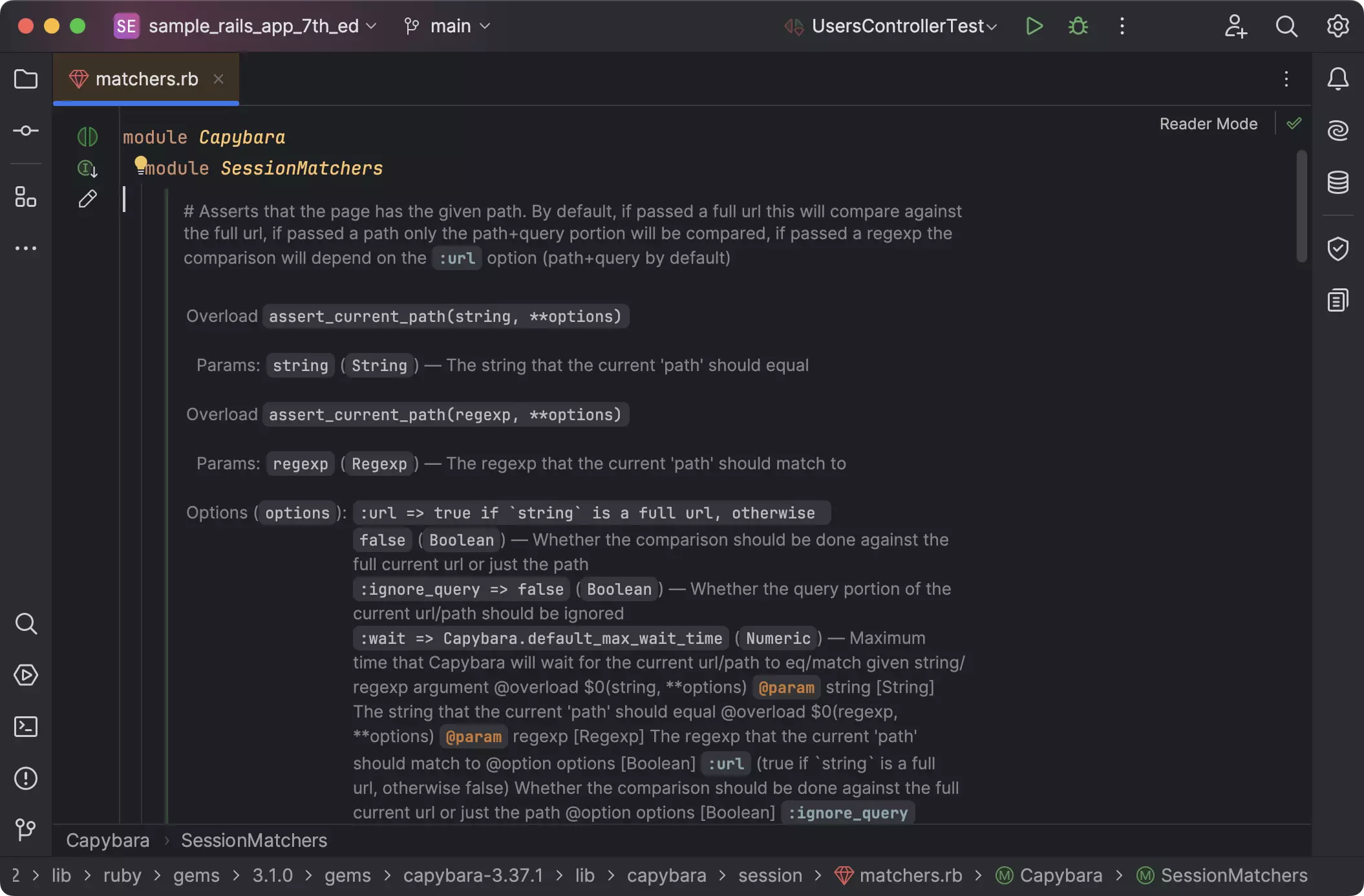Open the AI Assistant spiral icon
Image resolution: width=1364 pixels, height=896 pixels.
(x=1337, y=131)
